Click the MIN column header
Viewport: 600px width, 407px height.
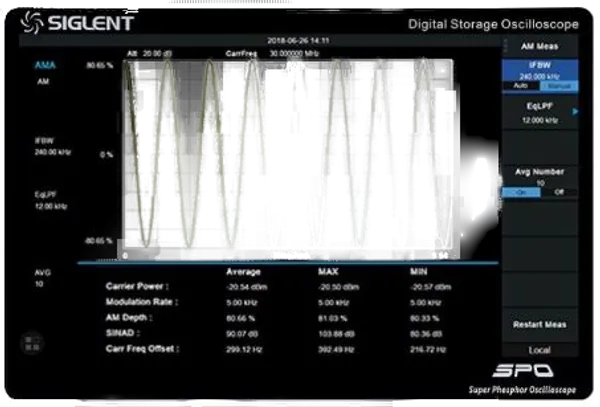[419, 272]
